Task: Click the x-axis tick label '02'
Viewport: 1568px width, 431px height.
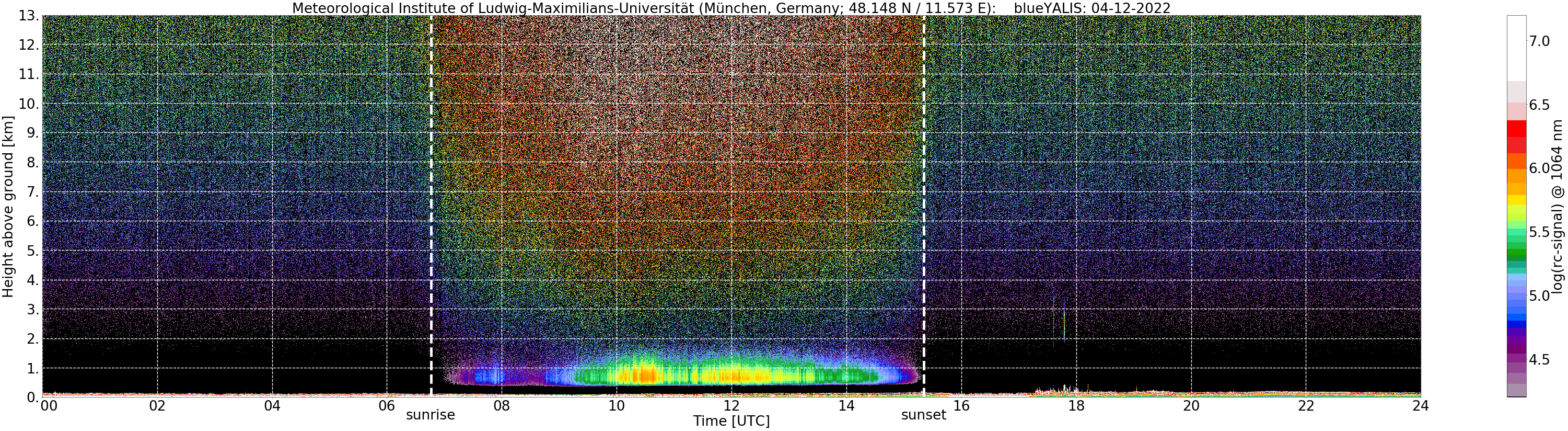Action: pyautogui.click(x=158, y=405)
